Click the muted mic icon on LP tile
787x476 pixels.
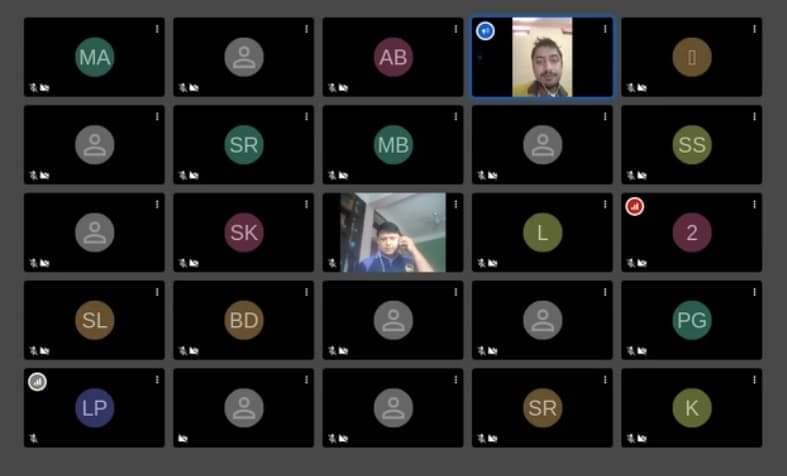[34, 438]
